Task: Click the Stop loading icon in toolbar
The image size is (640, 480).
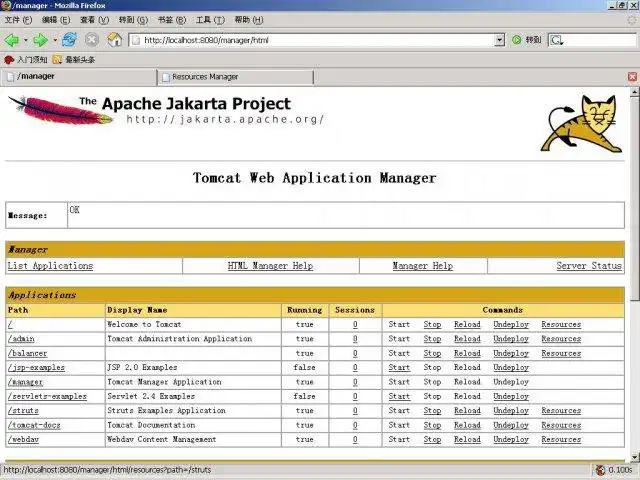Action: [92, 40]
